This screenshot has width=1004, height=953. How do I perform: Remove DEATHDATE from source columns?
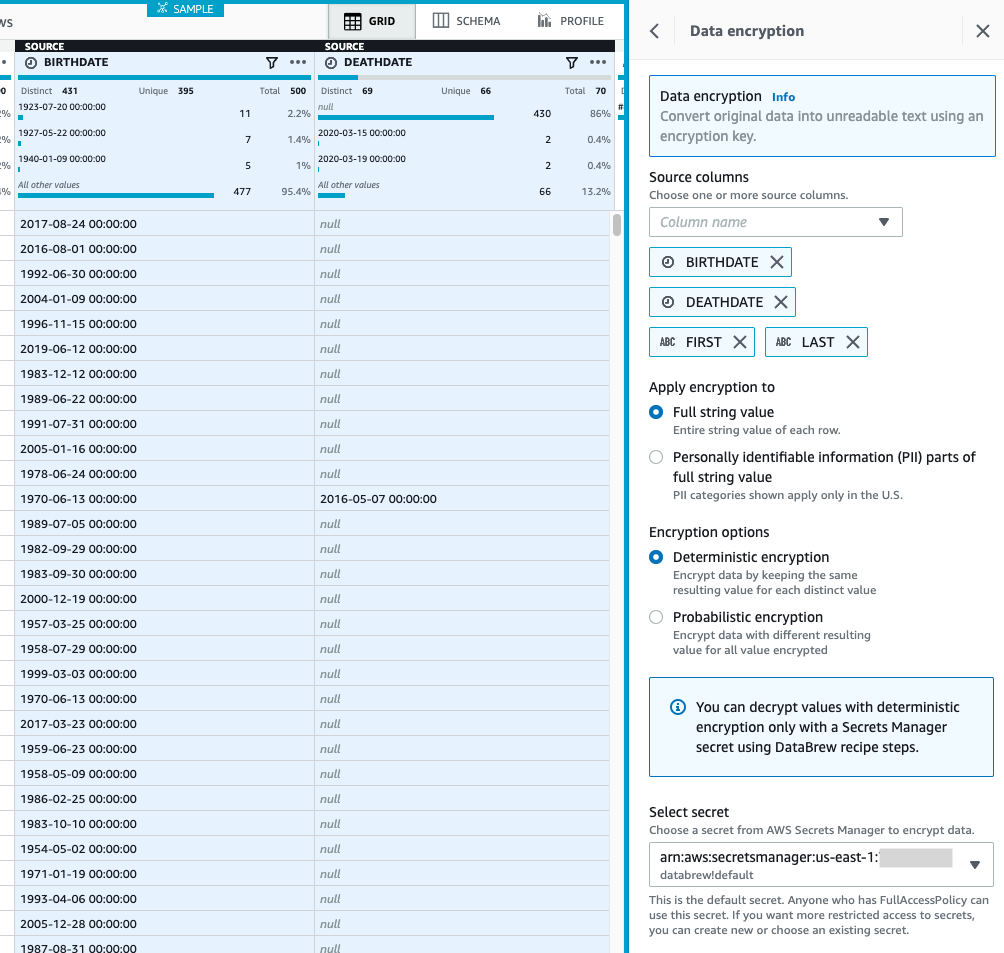[x=781, y=302]
